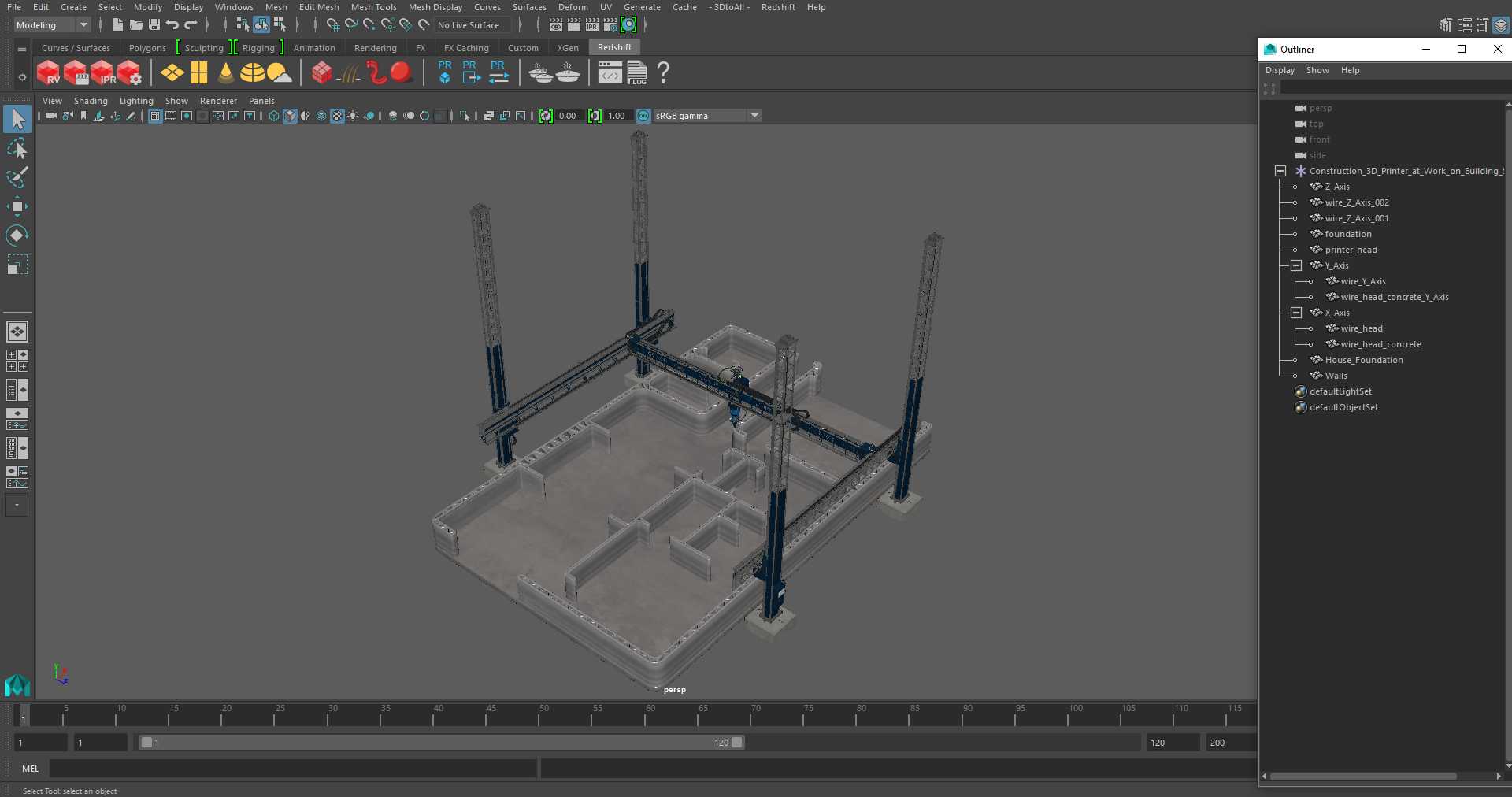This screenshot has height=797, width=1512.
Task: Click the Undo arrow icon
Action: click(x=172, y=25)
